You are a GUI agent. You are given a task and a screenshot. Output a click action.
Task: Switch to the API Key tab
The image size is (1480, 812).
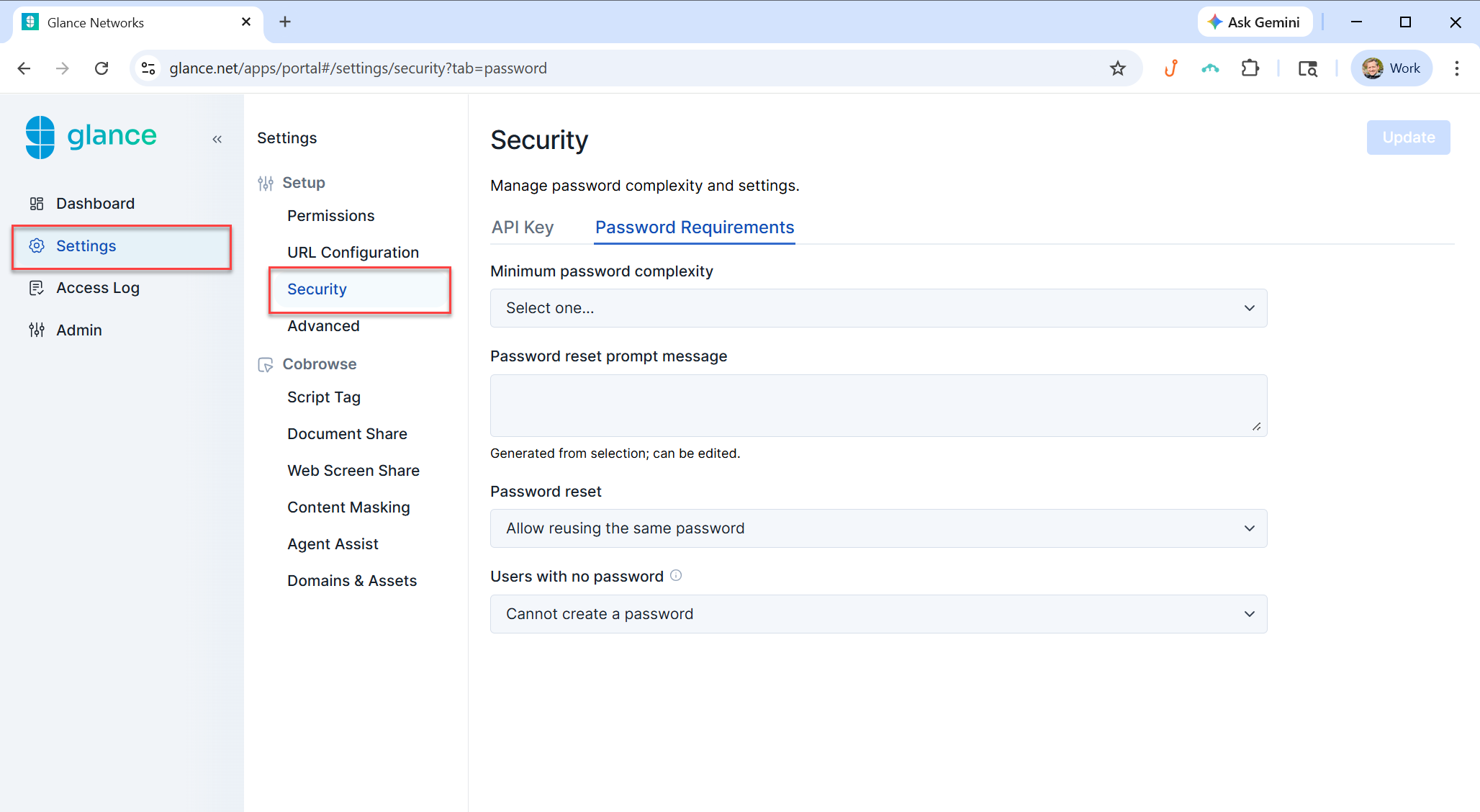(x=523, y=227)
